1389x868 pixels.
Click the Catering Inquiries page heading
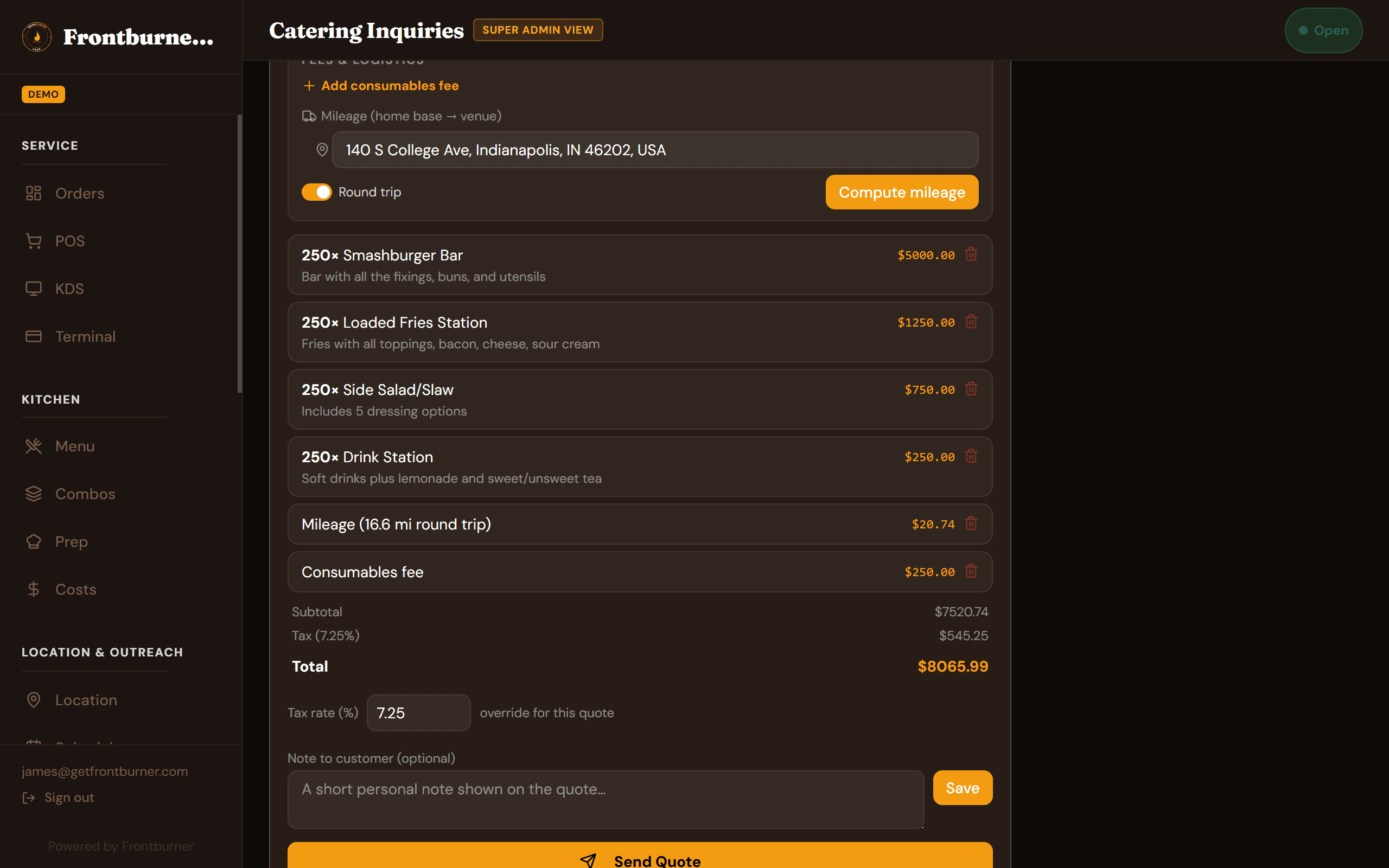(x=366, y=30)
